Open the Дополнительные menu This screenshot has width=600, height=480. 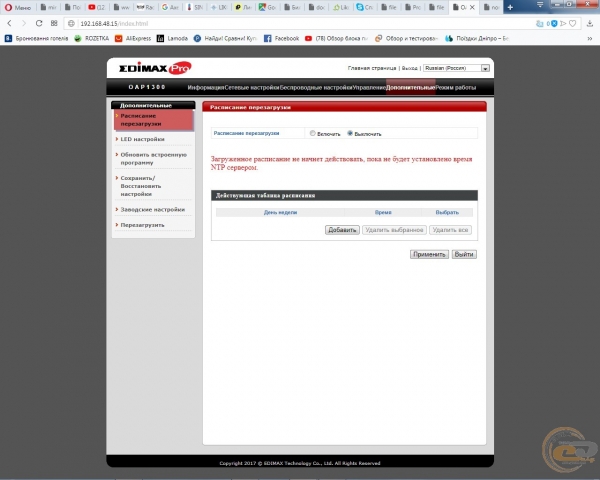pyautogui.click(x=411, y=87)
